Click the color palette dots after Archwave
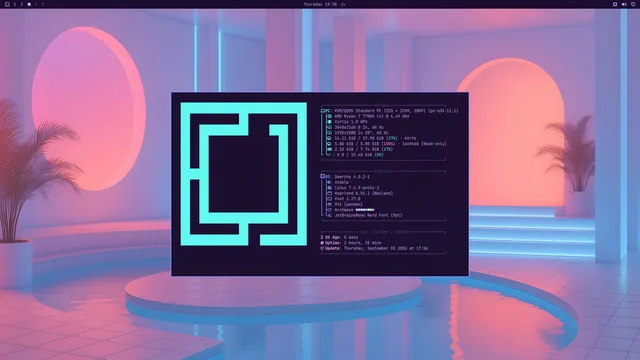 [x=365, y=210]
